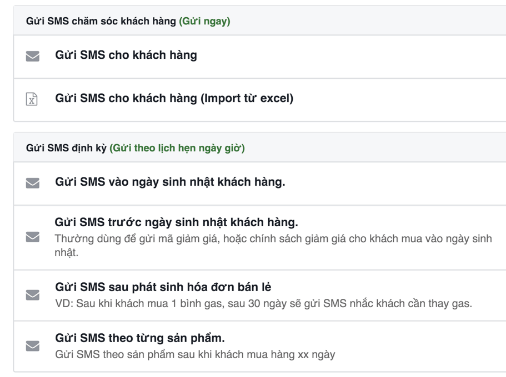Image resolution: width=506 pixels, height=377 pixels.
Task: Select 'Gửi SMS trước ngày sinh nhật khách hàng'
Action: coord(176,222)
